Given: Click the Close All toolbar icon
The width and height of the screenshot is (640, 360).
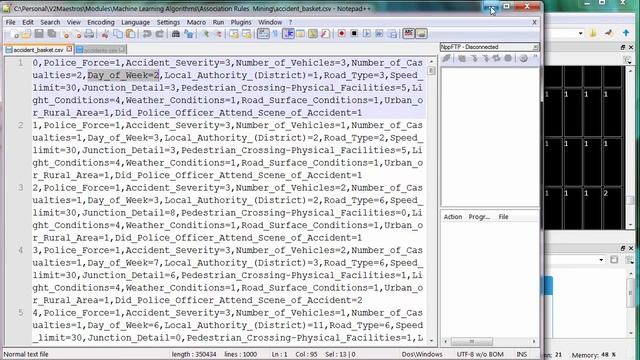Looking at the screenshot, I should pos(78,34).
